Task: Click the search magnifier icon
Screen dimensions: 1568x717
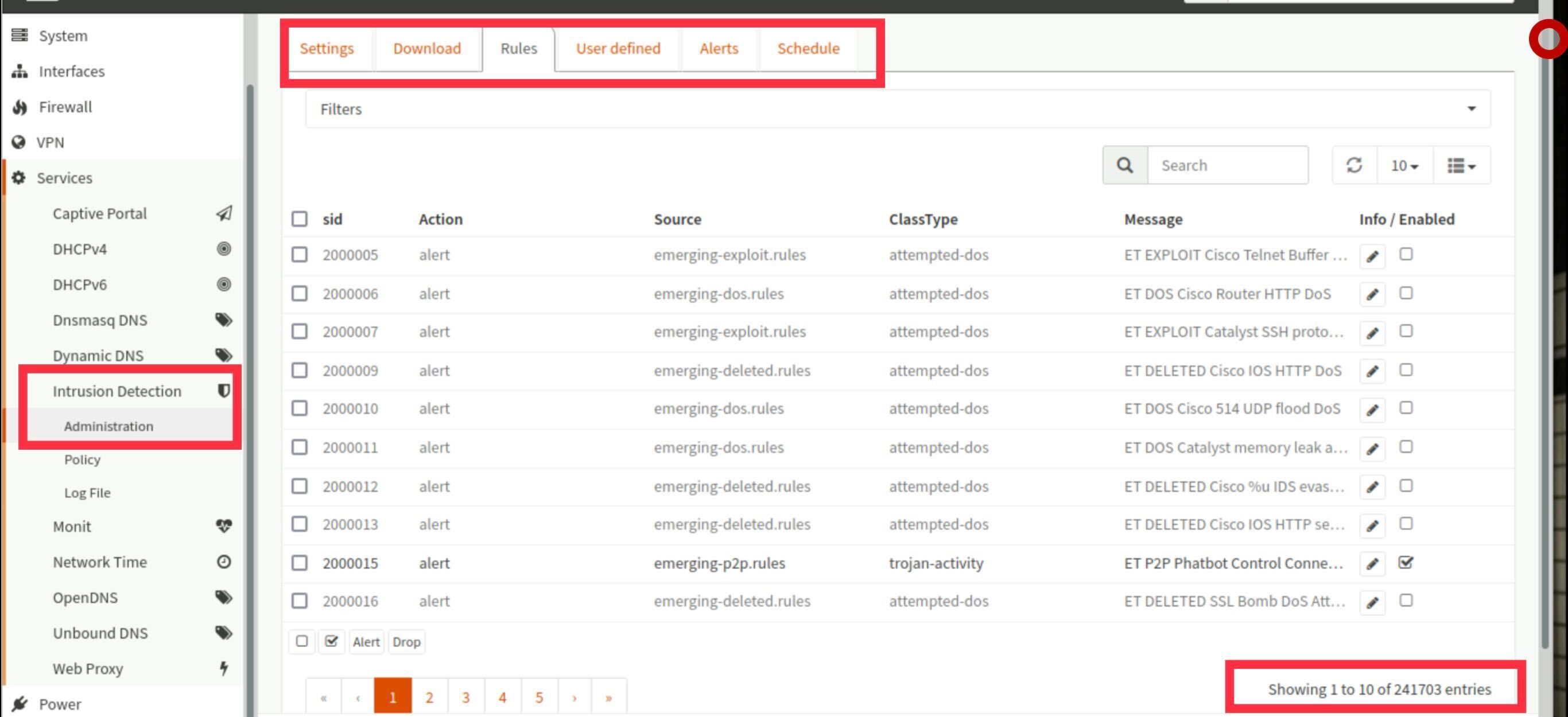Action: pos(1125,165)
